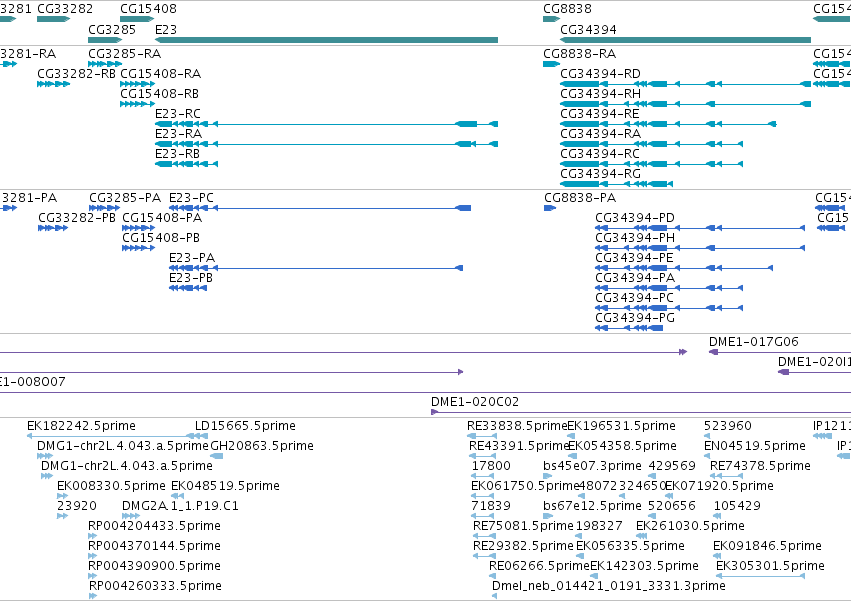Image resolution: width=851 pixels, height=601 pixels.
Task: Click the CG33282 gene arrow
Action: (53, 19)
